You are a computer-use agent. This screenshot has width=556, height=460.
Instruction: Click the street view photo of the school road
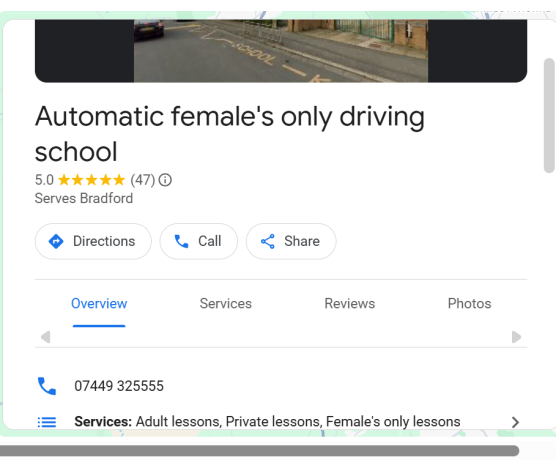point(281,51)
